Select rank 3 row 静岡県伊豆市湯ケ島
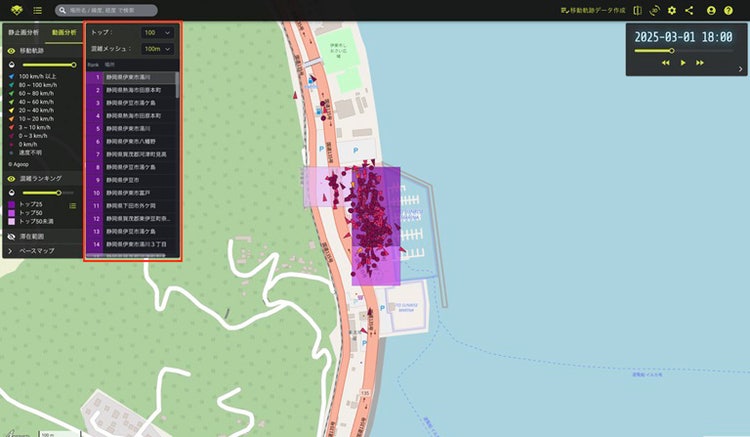The image size is (750, 437). [132, 103]
